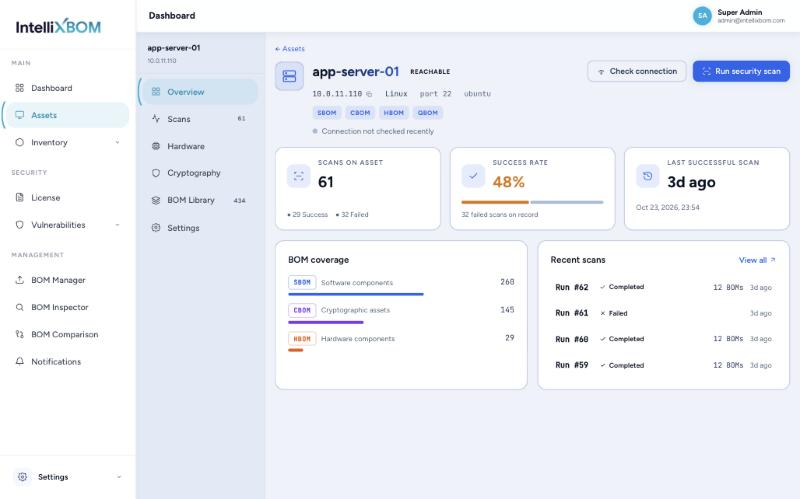Click the CBOM cryptographic assets coverage bar
800x499 pixels.
[x=326, y=322]
